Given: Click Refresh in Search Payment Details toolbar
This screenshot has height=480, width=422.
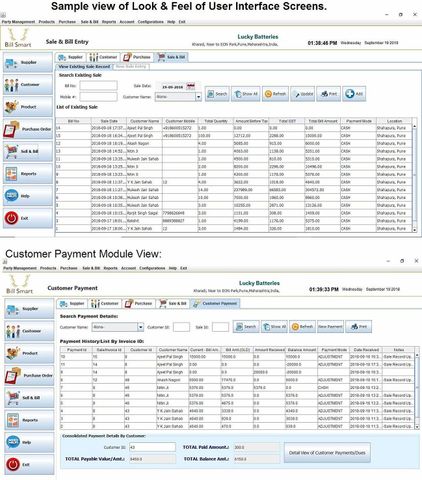Looking at the screenshot, I should point(302,327).
